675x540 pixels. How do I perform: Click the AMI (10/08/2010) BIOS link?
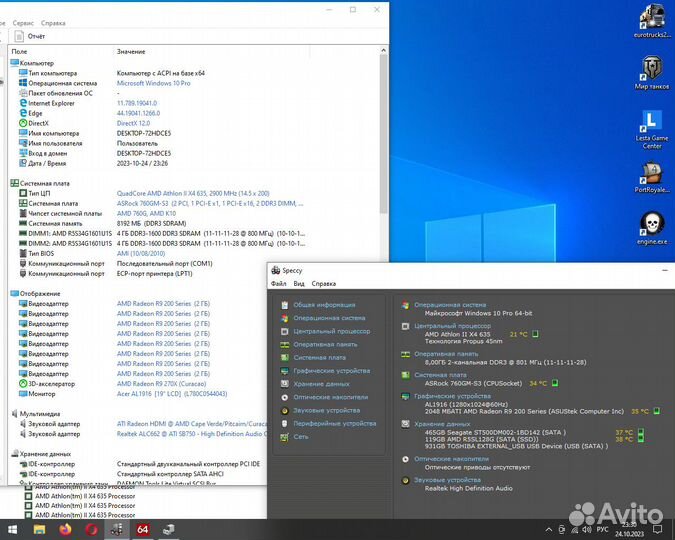[x=141, y=253]
